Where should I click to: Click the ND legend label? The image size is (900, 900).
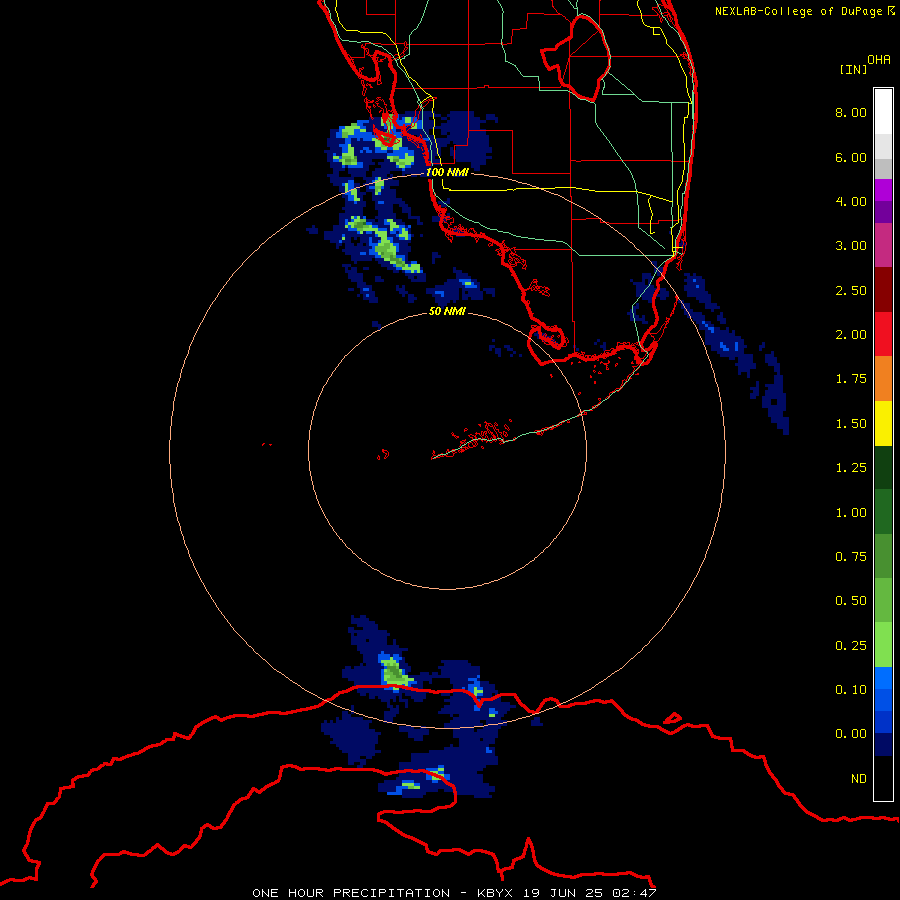pyautogui.click(x=859, y=779)
